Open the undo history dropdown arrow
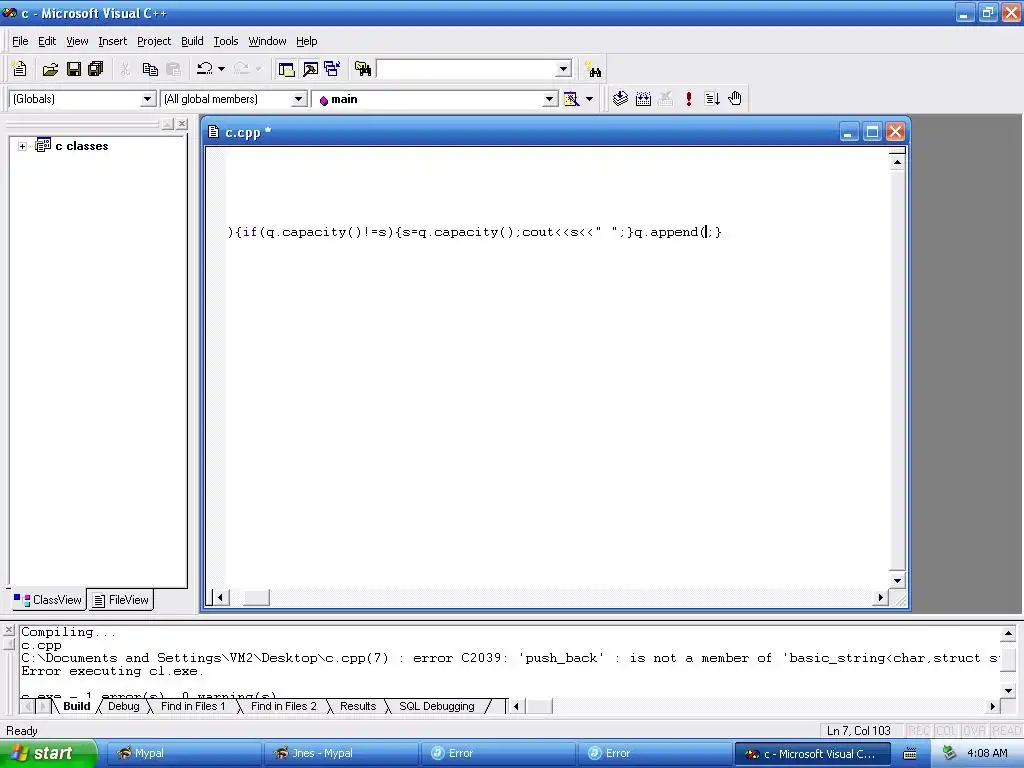This screenshot has height=768, width=1024. [221, 69]
